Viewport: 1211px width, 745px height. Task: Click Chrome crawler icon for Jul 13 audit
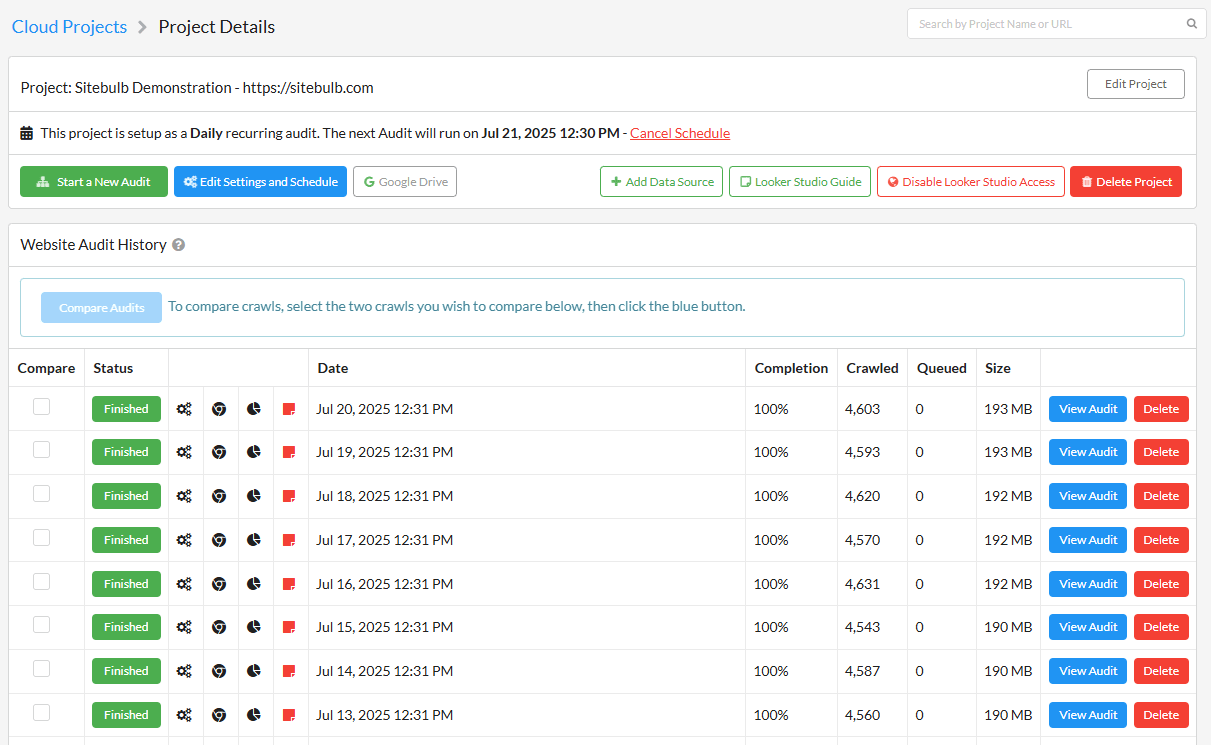pyautogui.click(x=219, y=715)
